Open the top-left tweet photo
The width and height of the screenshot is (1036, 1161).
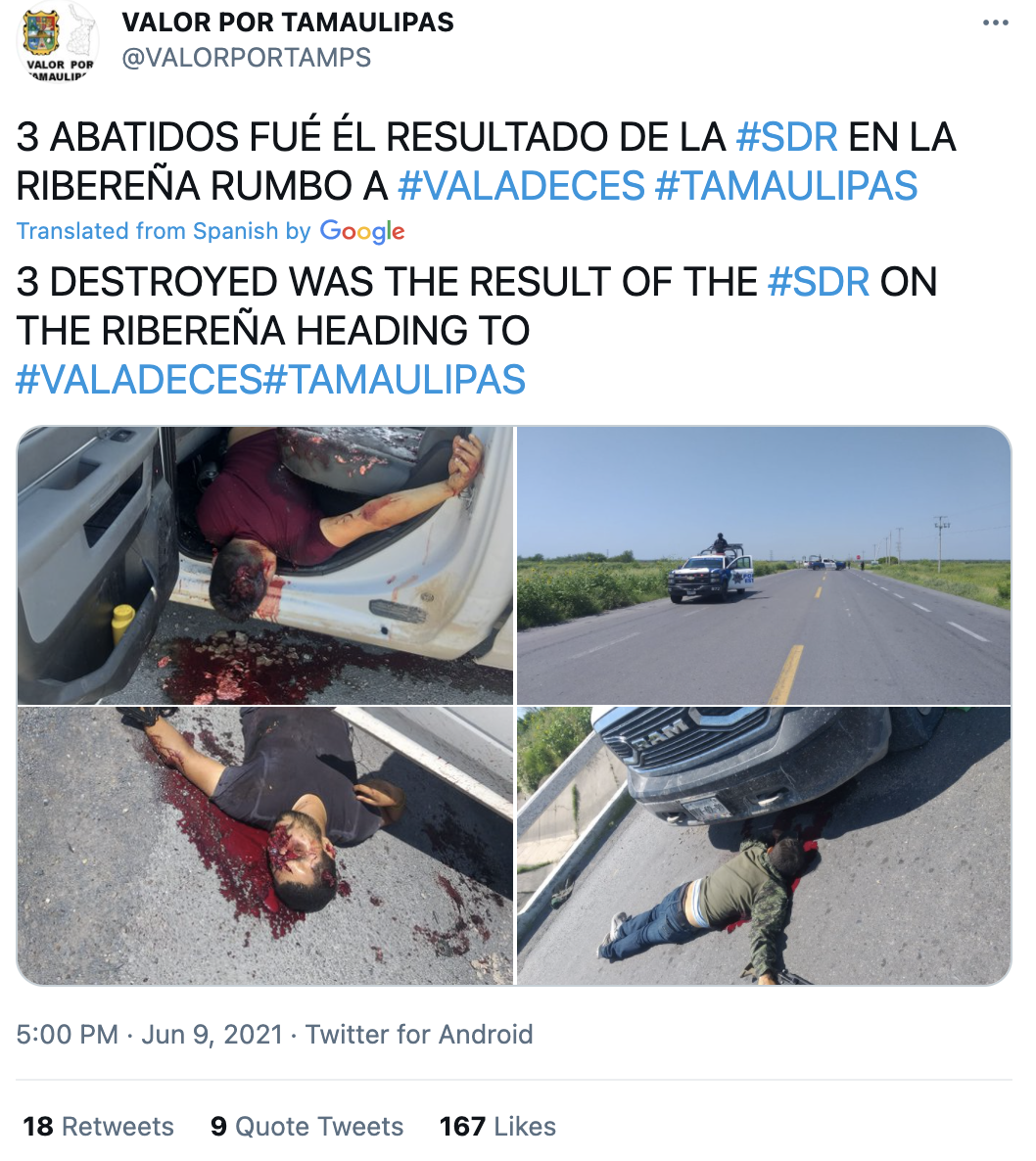click(265, 565)
